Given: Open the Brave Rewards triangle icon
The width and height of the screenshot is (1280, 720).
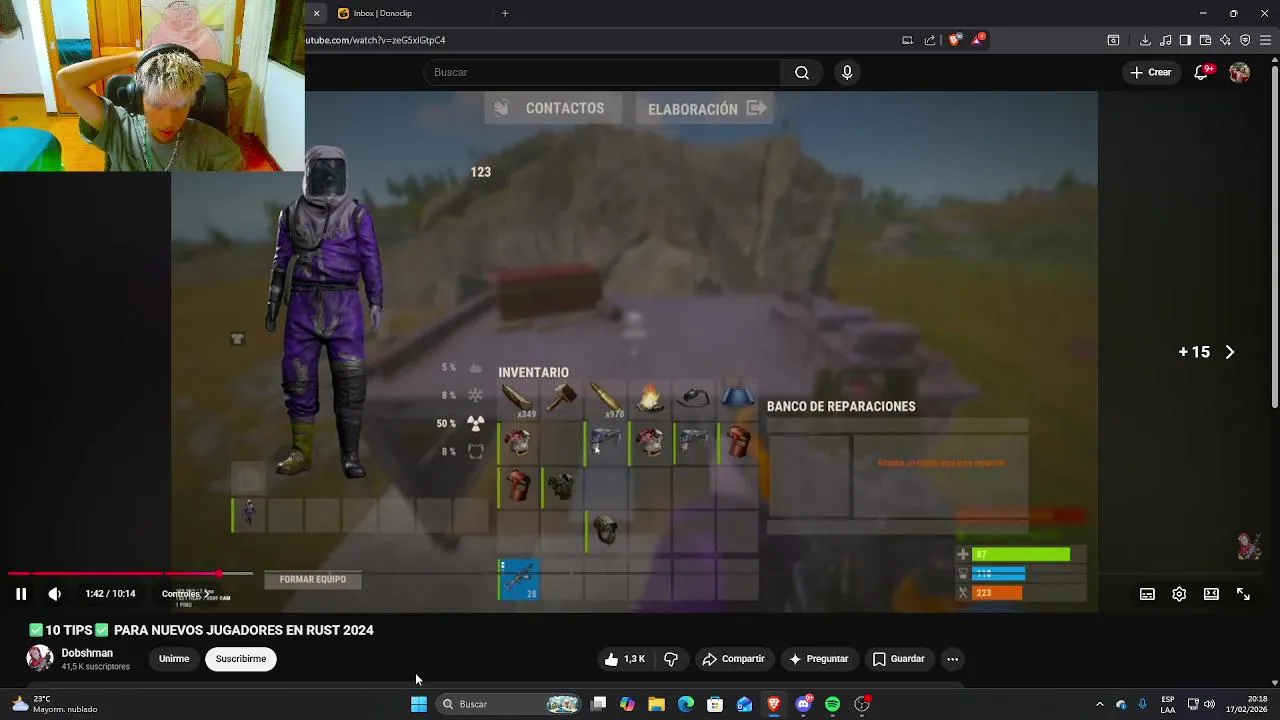Looking at the screenshot, I should tap(978, 40).
